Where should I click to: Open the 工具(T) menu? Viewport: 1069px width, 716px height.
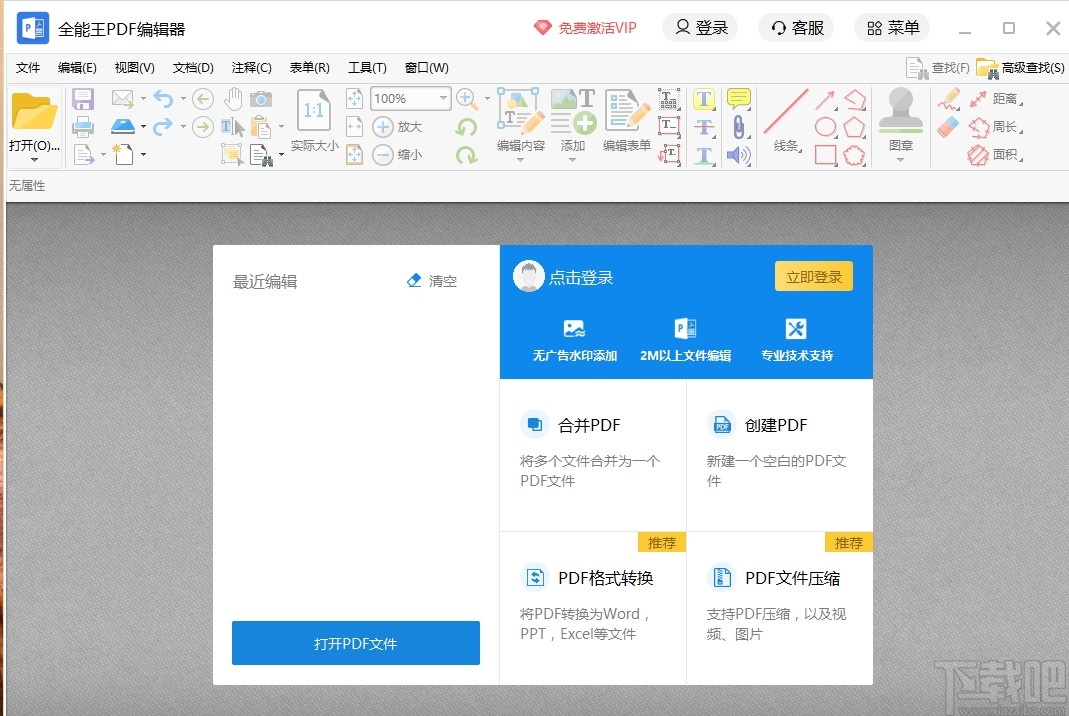[367, 67]
